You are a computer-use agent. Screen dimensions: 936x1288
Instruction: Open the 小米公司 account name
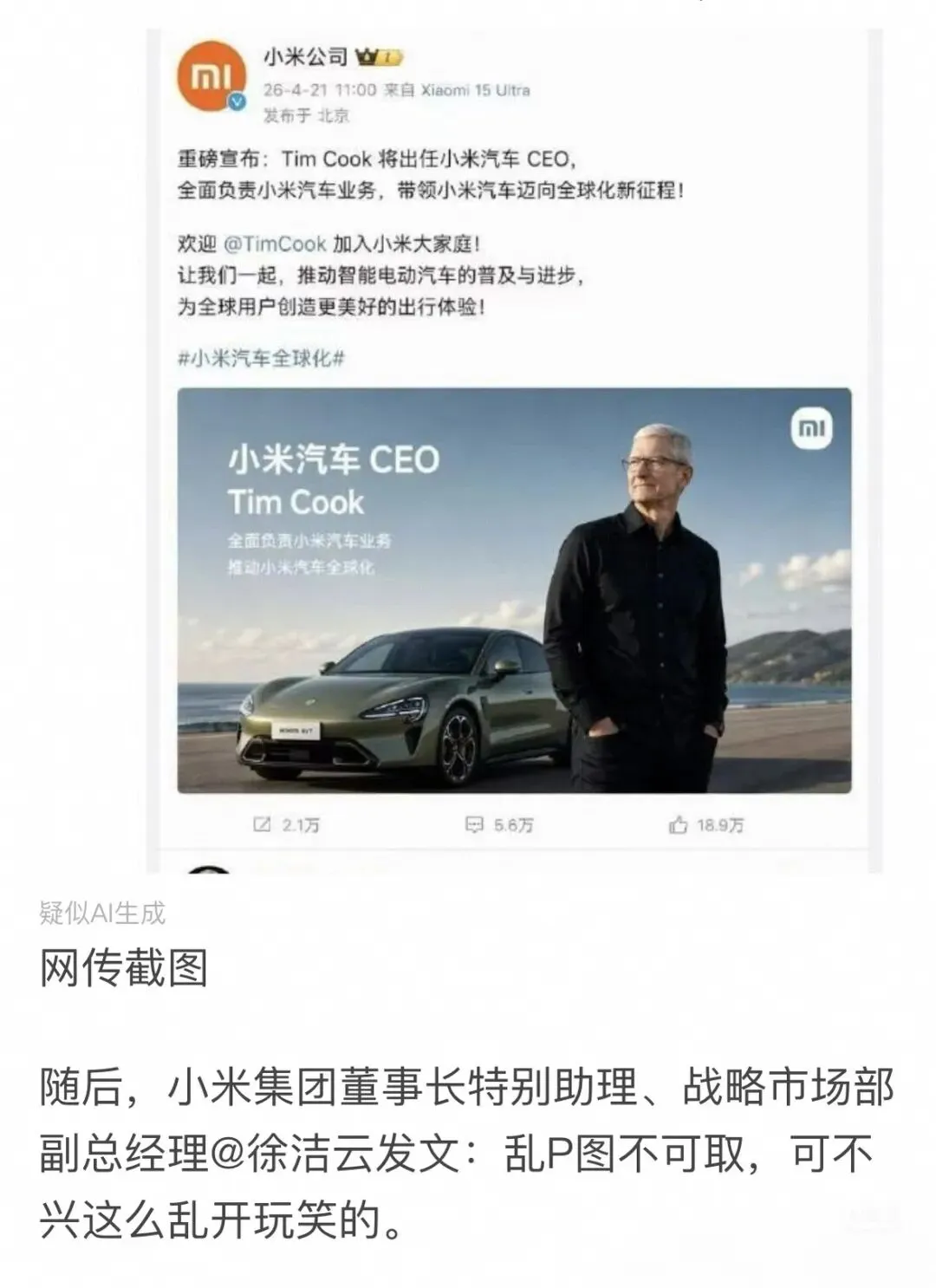[306, 58]
